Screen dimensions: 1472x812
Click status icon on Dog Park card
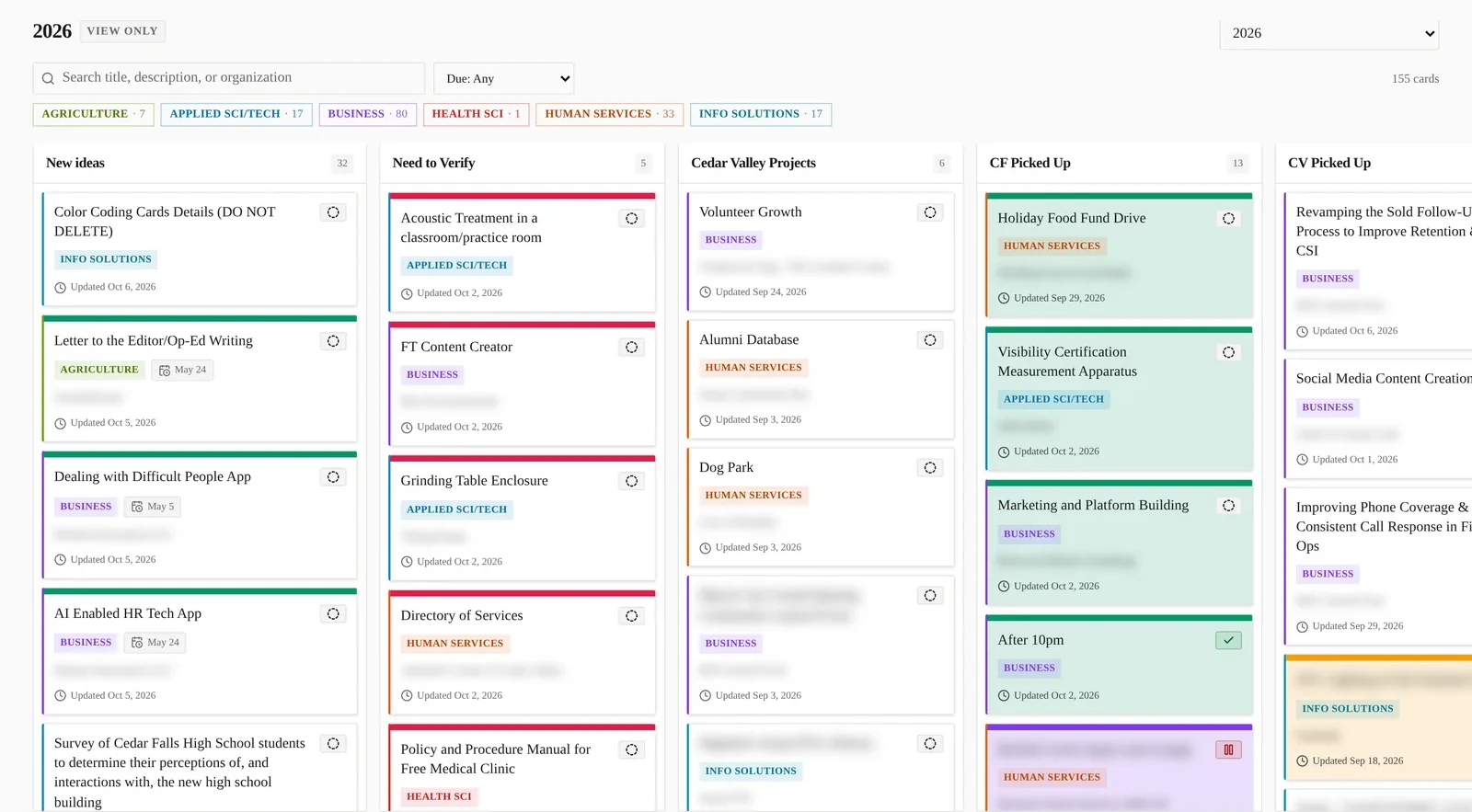(930, 468)
